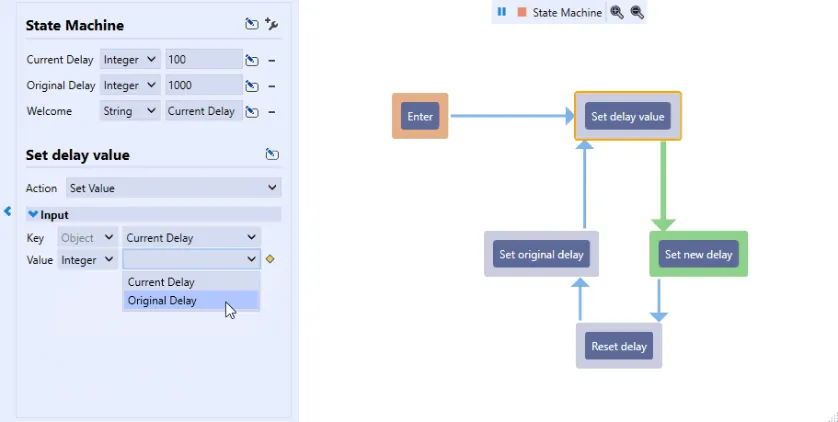Image resolution: width=838 pixels, height=422 pixels.
Task: Zoom in on the state diagram
Action: [x=617, y=12]
